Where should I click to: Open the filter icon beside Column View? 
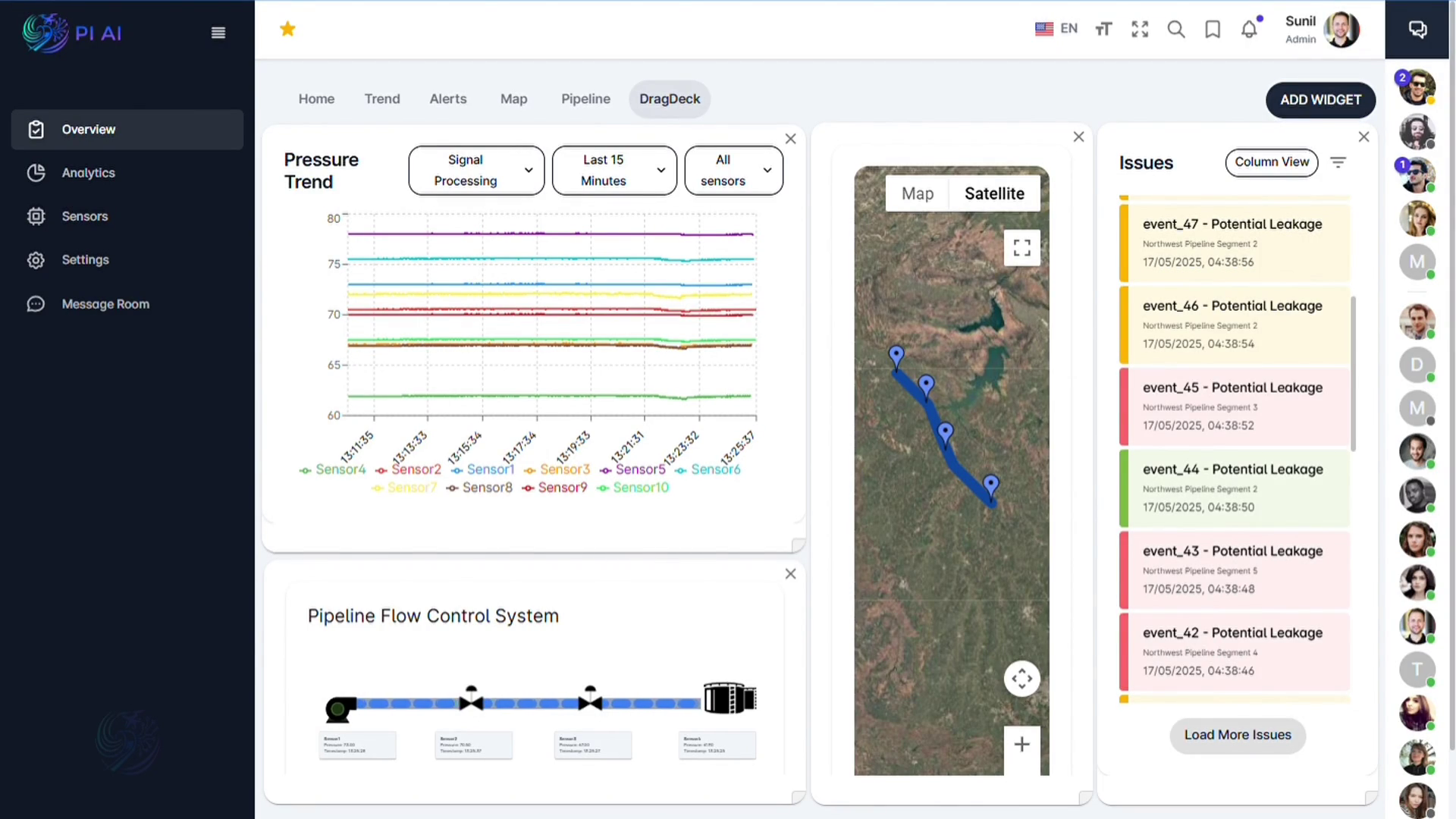[x=1338, y=162]
